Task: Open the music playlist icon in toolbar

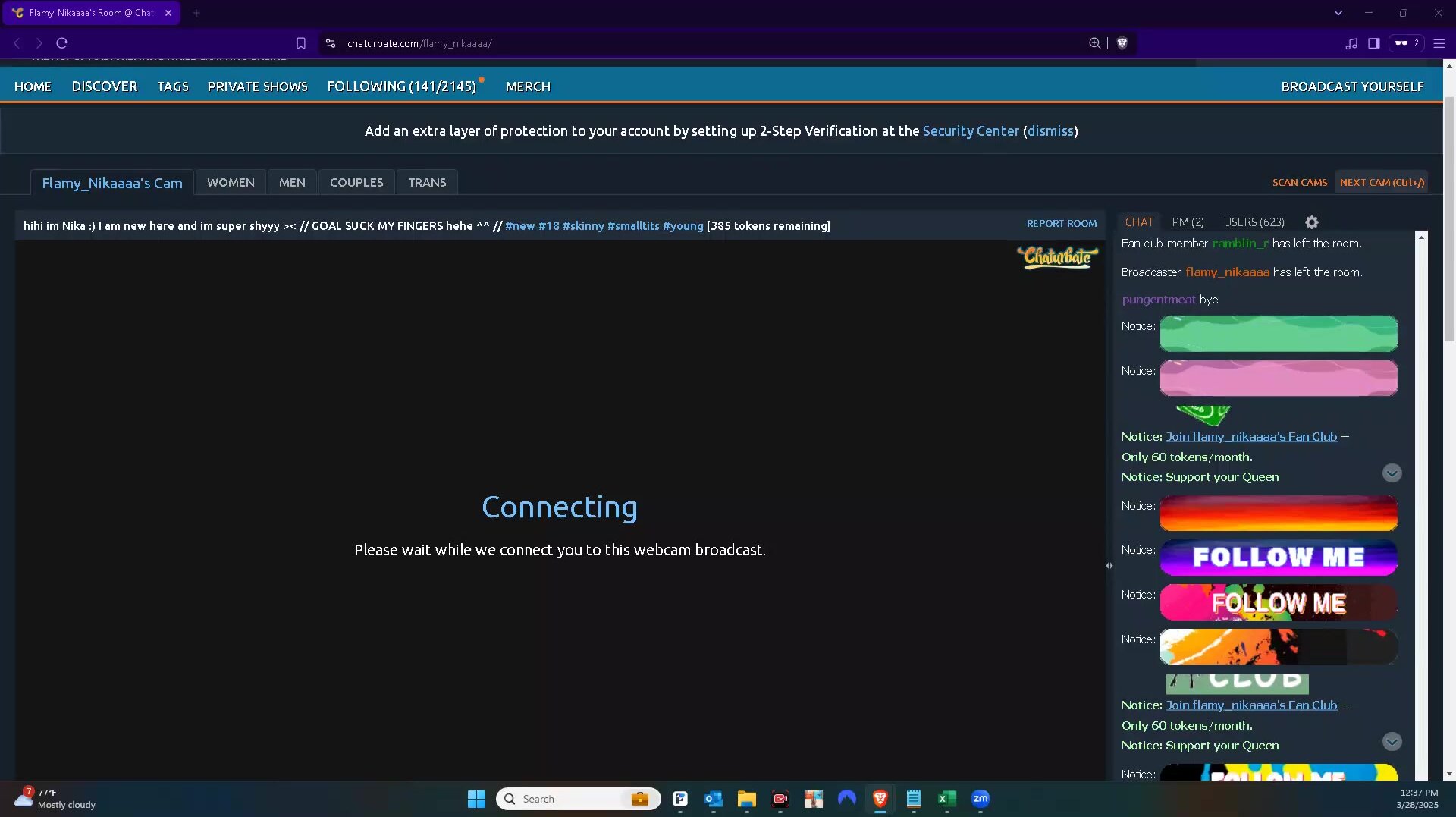Action: (1351, 43)
